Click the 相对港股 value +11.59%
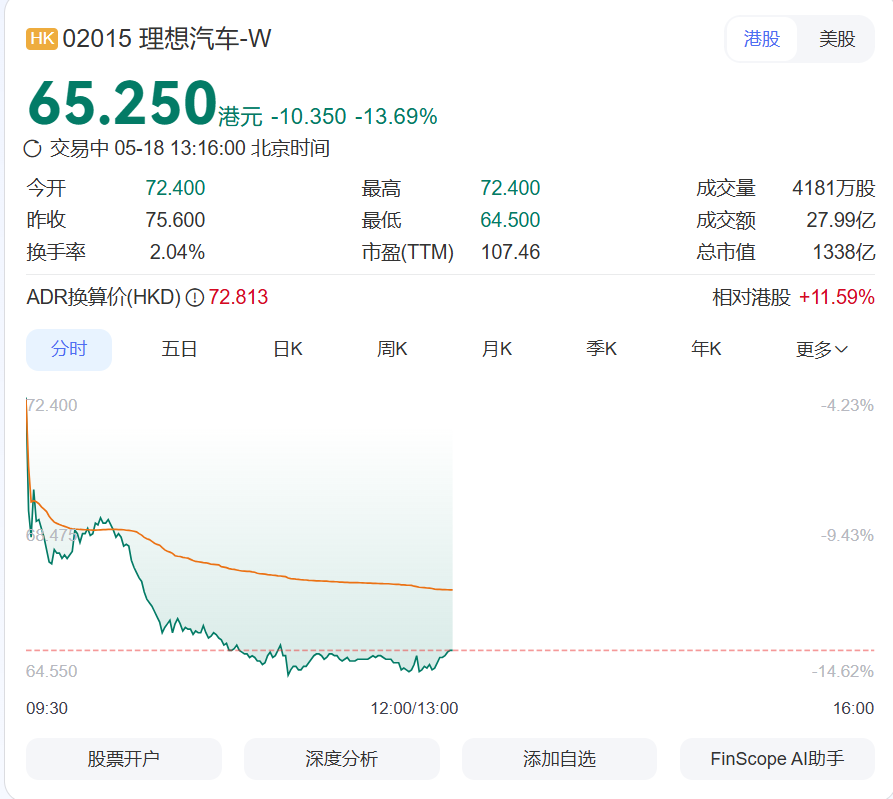Screen dimensions: 893x799 [x=837, y=297]
